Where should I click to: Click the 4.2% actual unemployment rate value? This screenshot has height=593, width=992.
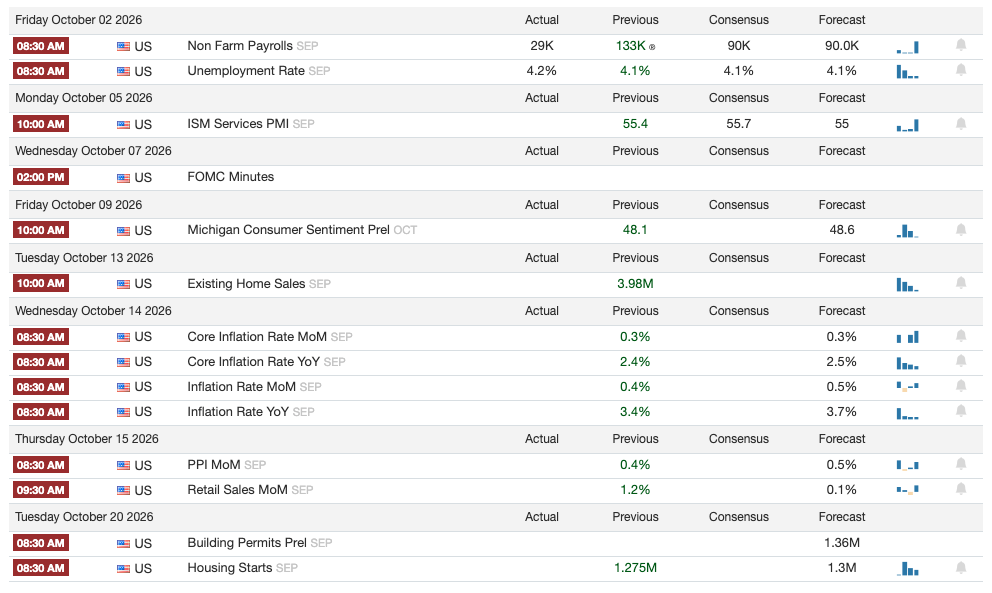(x=542, y=71)
